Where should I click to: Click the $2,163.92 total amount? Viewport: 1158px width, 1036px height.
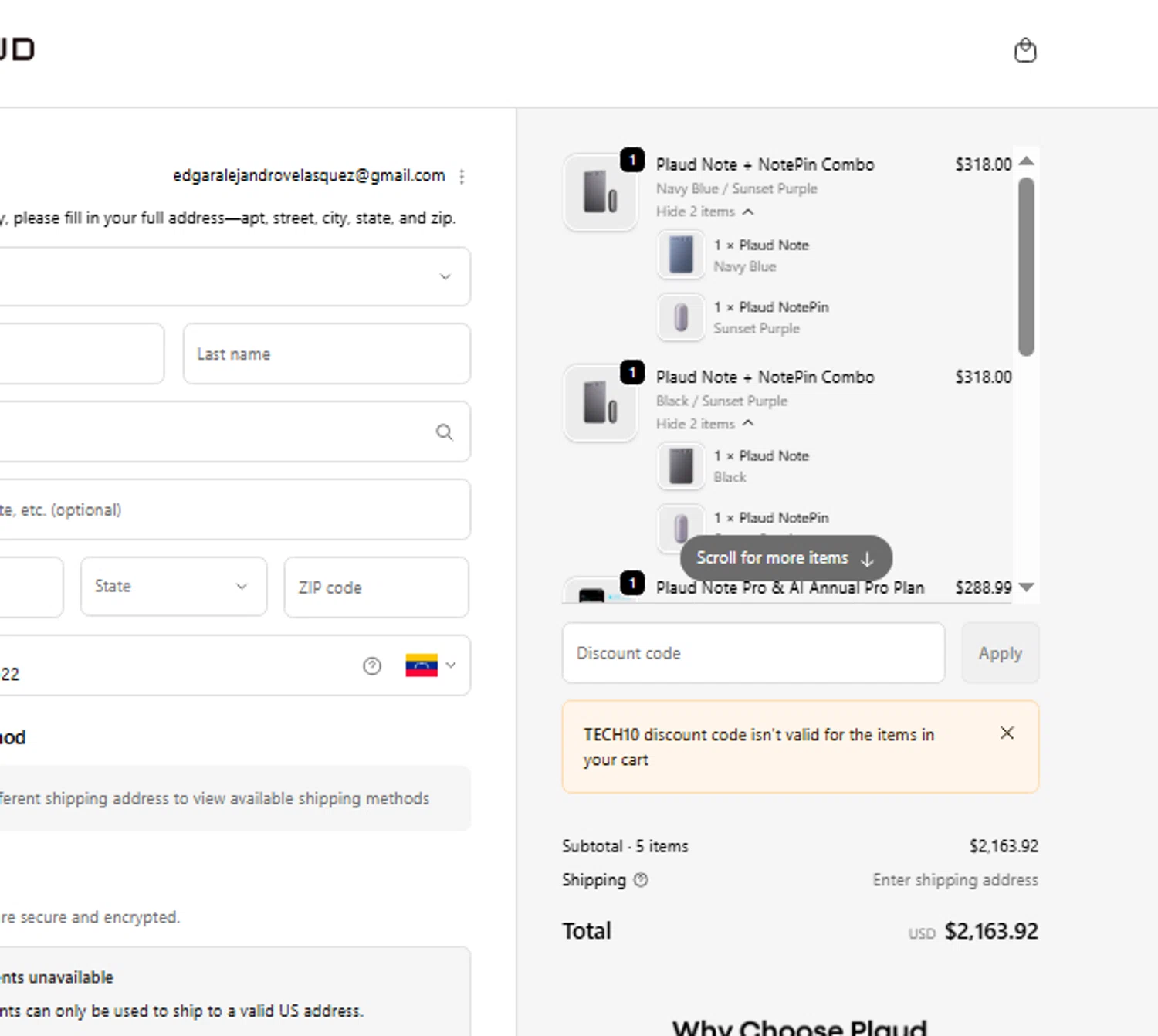tap(991, 931)
